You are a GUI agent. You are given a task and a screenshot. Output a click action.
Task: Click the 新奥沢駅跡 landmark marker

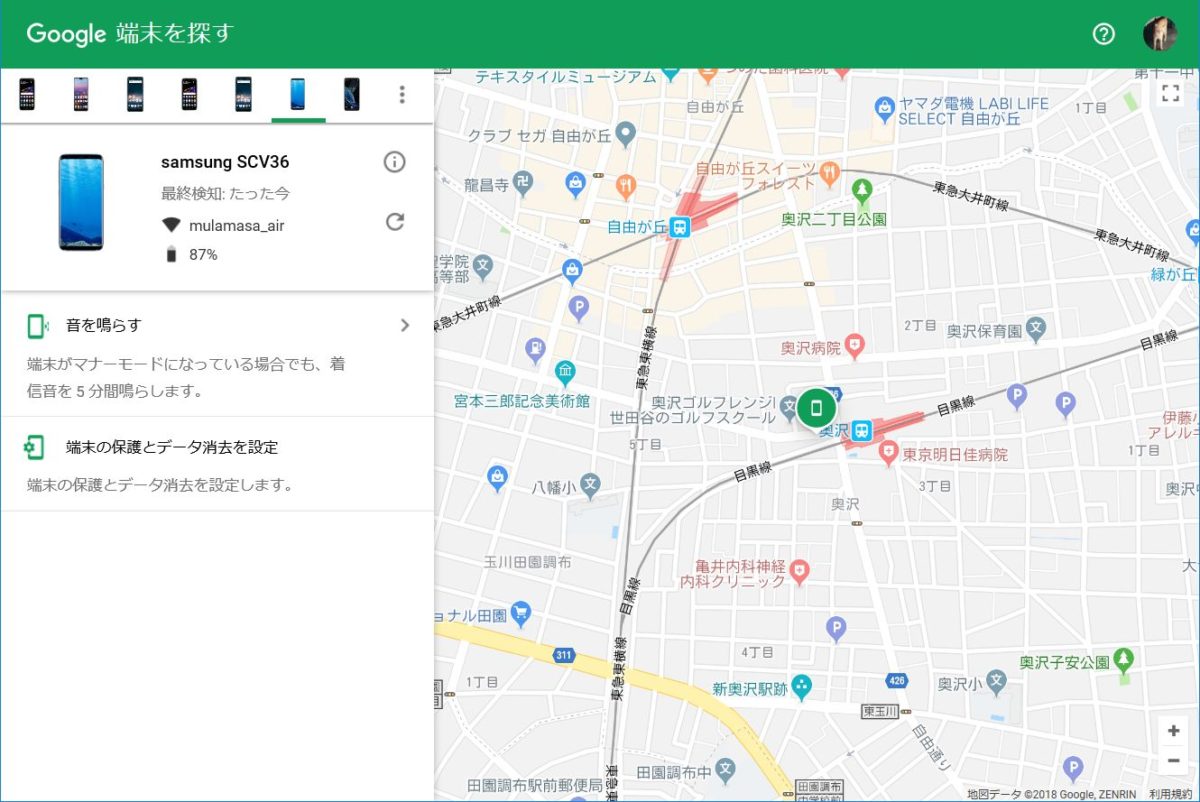click(x=802, y=686)
